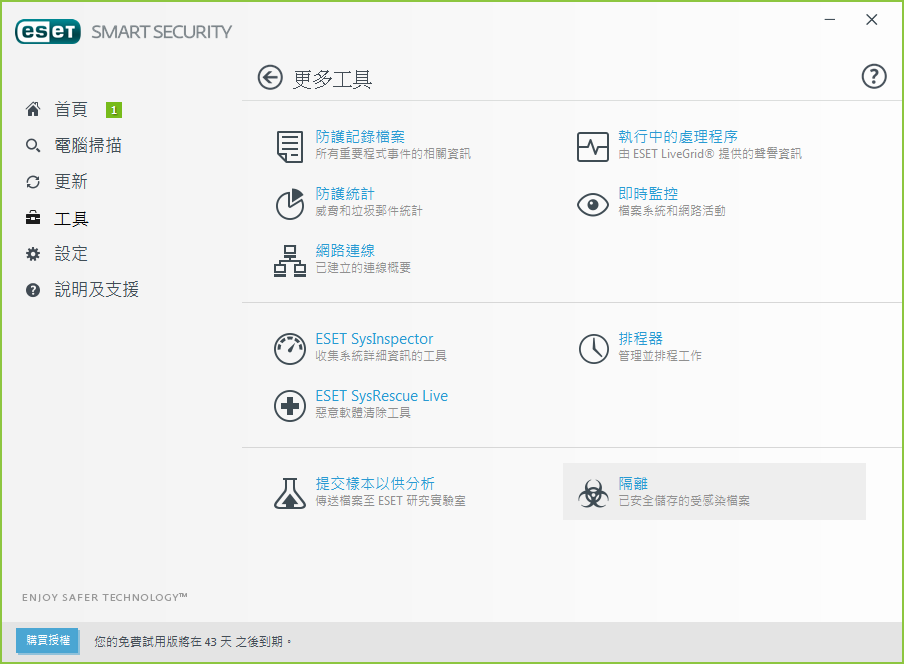Click the green notification badge on 首頁
Viewport: 904px width, 664px height.
pyautogui.click(x=114, y=110)
